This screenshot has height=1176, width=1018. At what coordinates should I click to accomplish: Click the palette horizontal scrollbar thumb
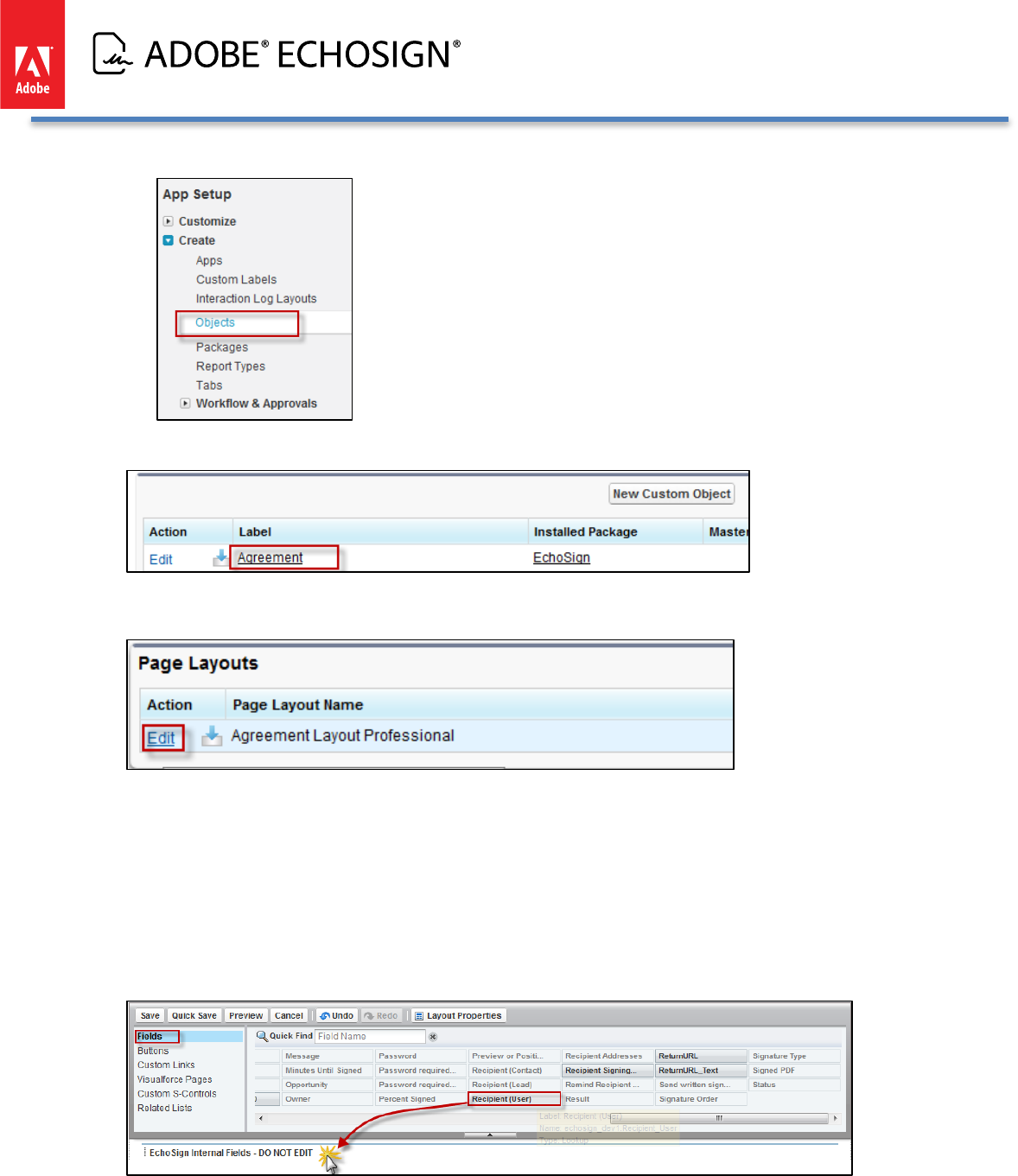tap(719, 1118)
